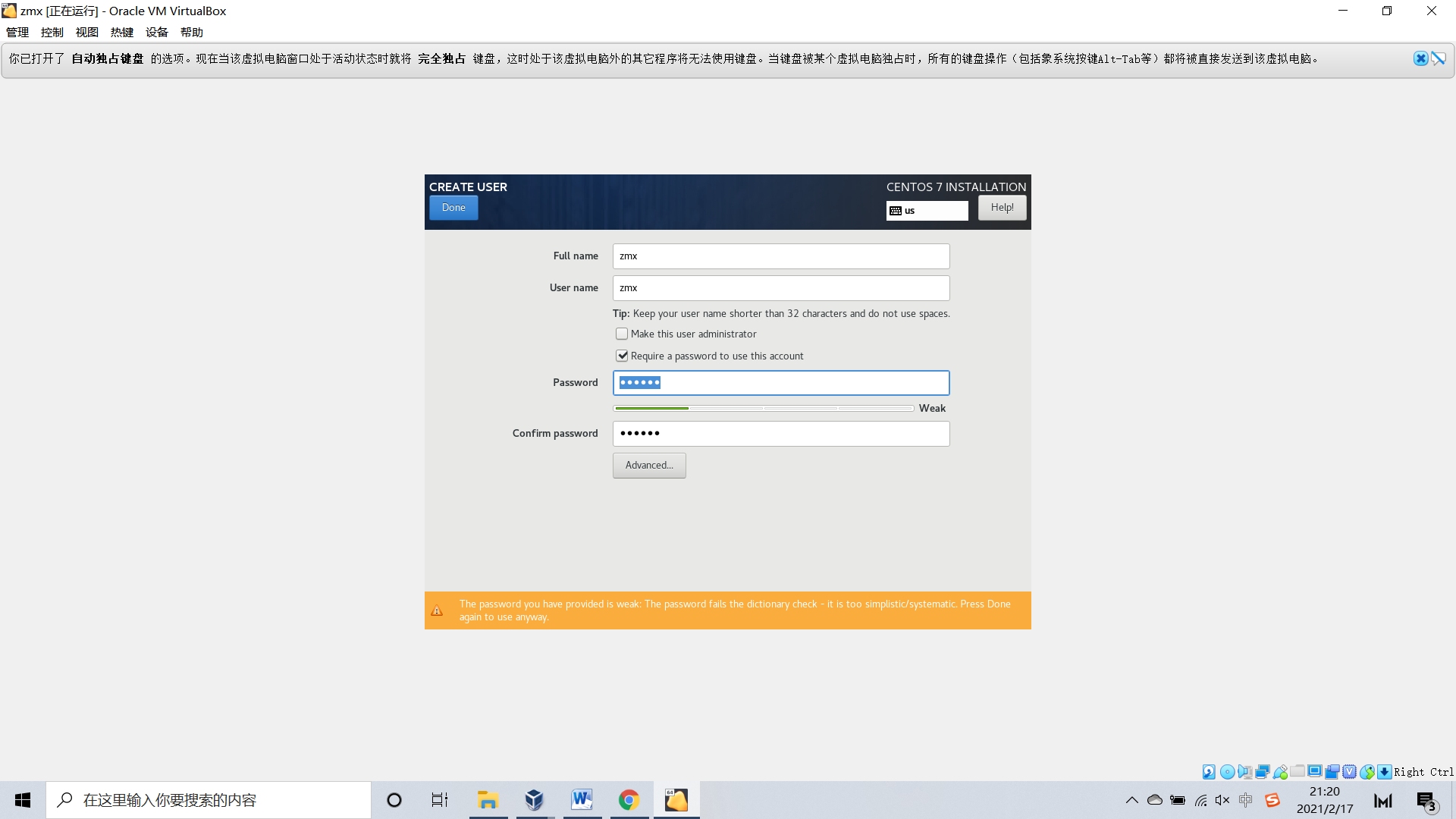1456x819 pixels.
Task: Open the 设备 menu
Action: point(157,32)
